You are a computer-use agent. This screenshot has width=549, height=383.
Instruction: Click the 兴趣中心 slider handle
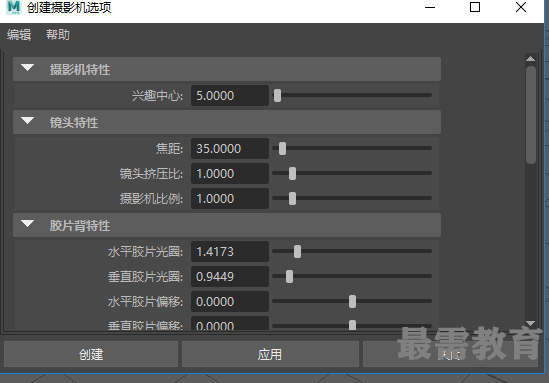click(277, 95)
